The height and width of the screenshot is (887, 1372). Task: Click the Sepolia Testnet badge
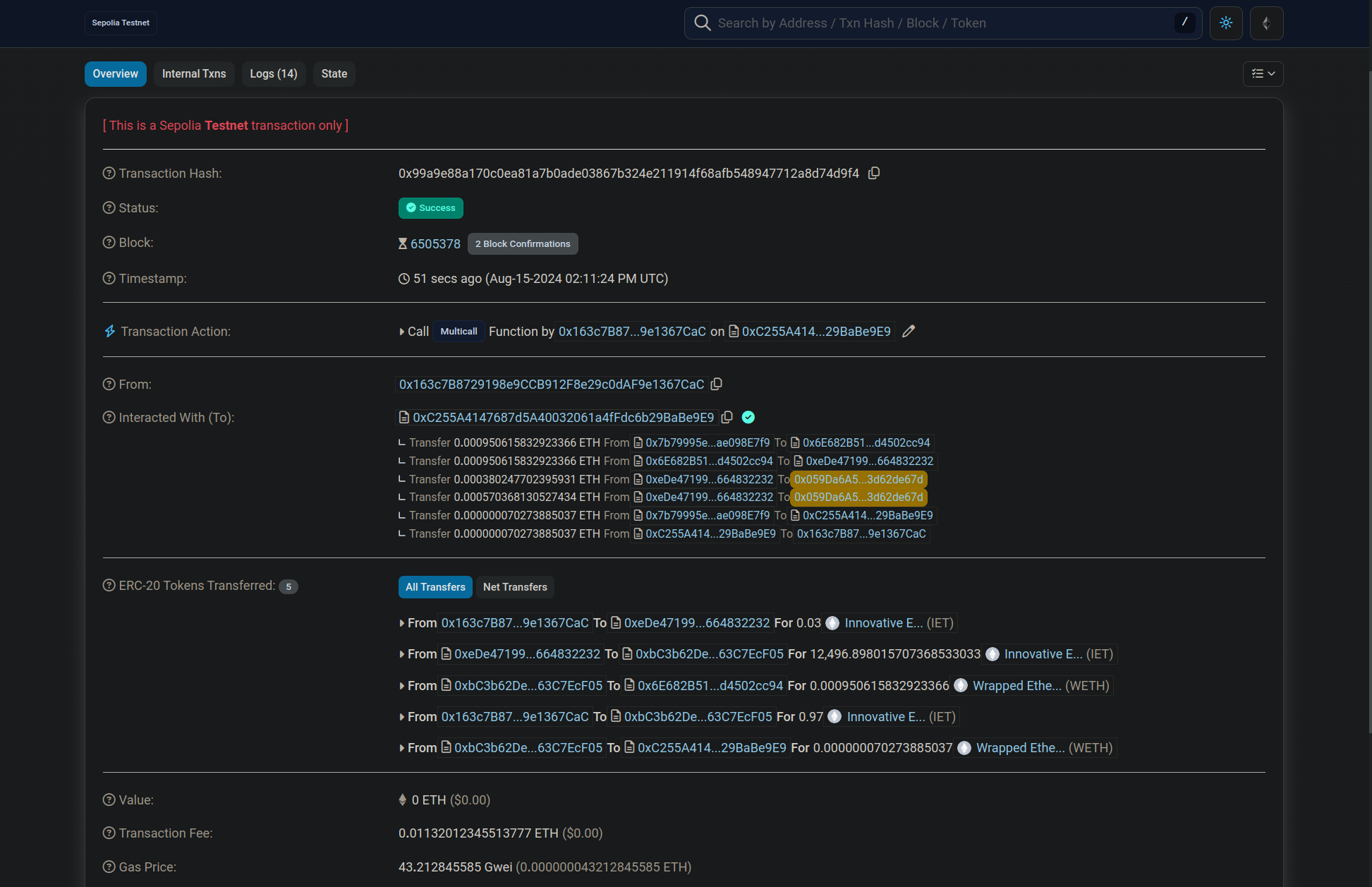click(x=121, y=23)
